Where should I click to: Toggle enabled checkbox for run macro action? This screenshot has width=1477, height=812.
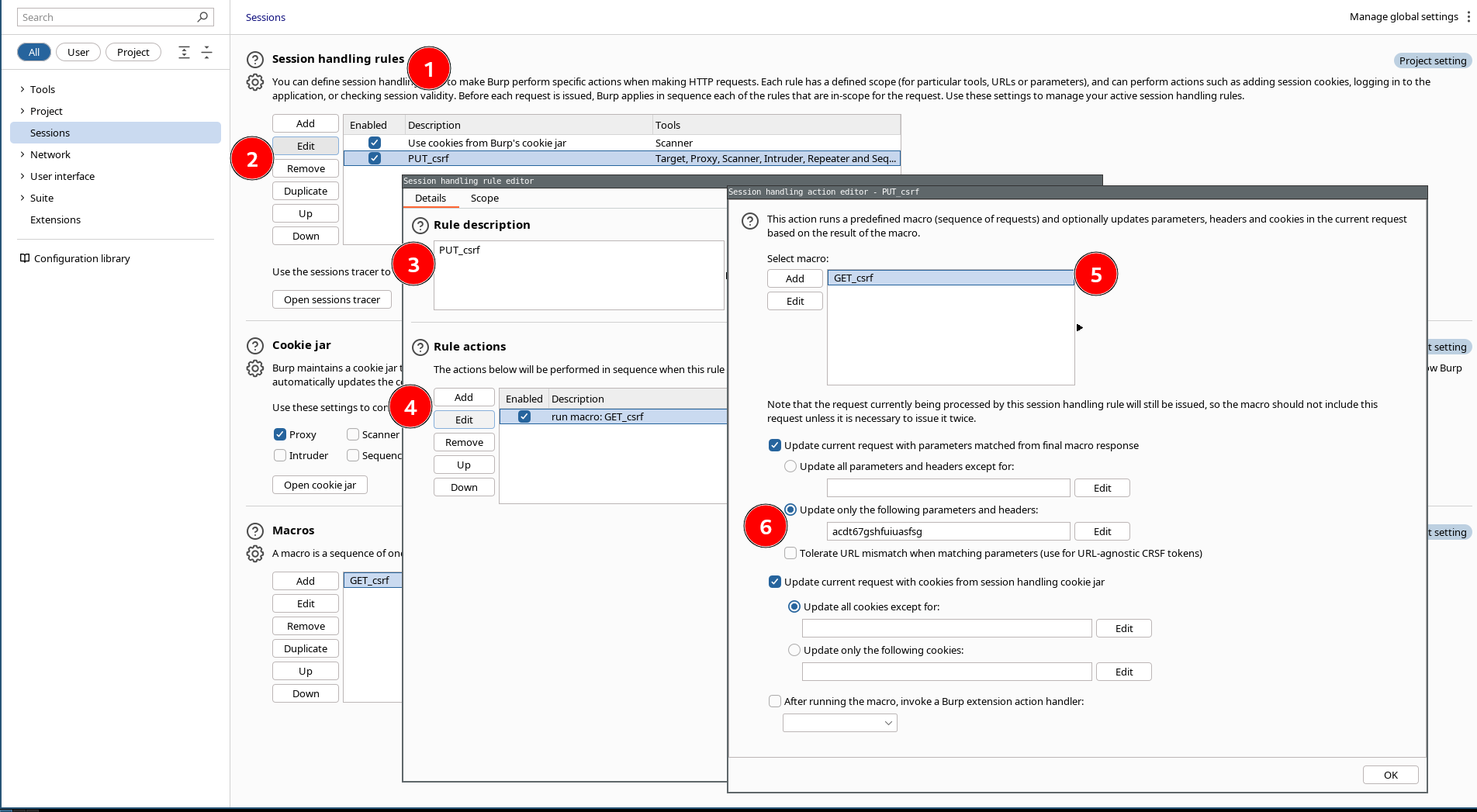point(524,416)
